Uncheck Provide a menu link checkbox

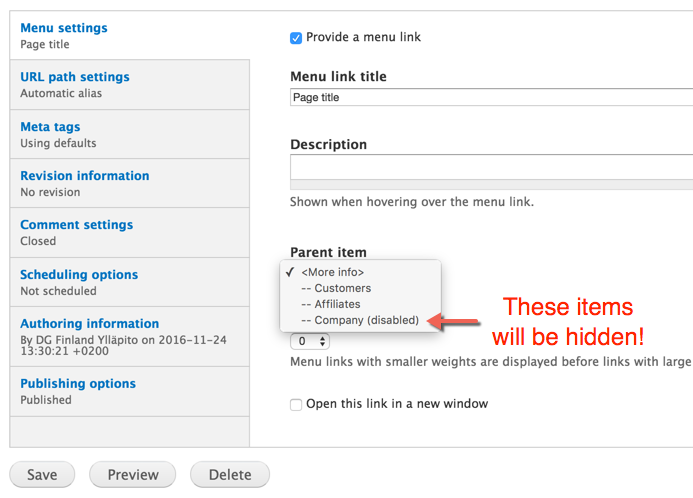[x=296, y=38]
